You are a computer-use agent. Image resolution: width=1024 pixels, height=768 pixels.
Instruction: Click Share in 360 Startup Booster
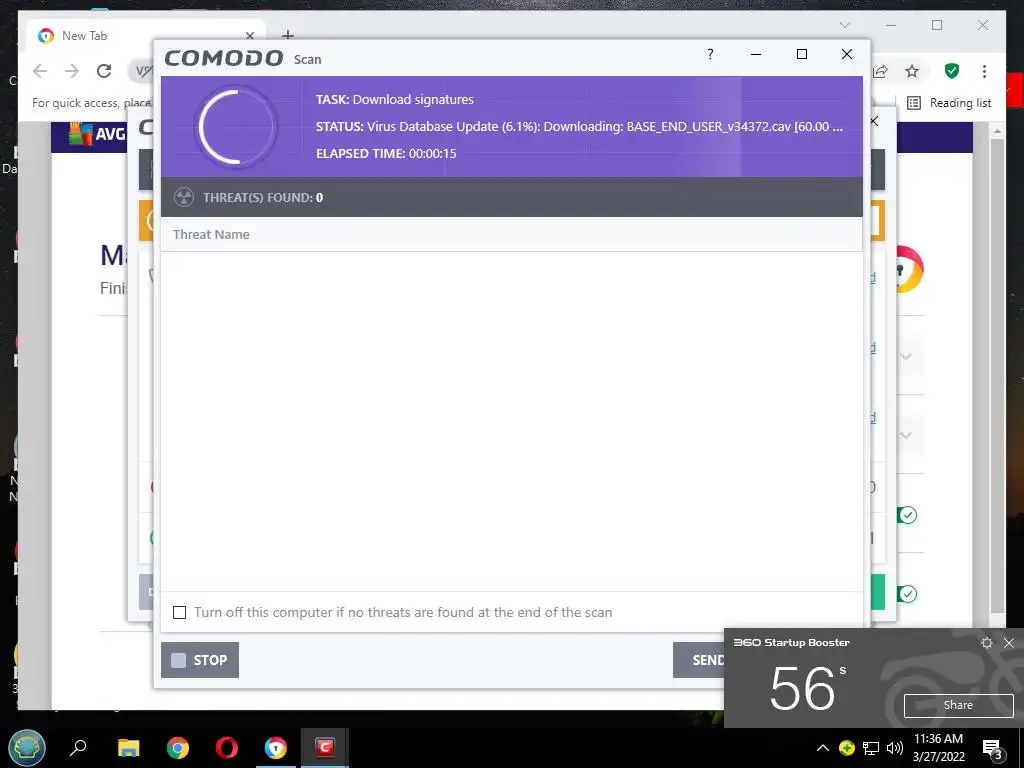(958, 705)
